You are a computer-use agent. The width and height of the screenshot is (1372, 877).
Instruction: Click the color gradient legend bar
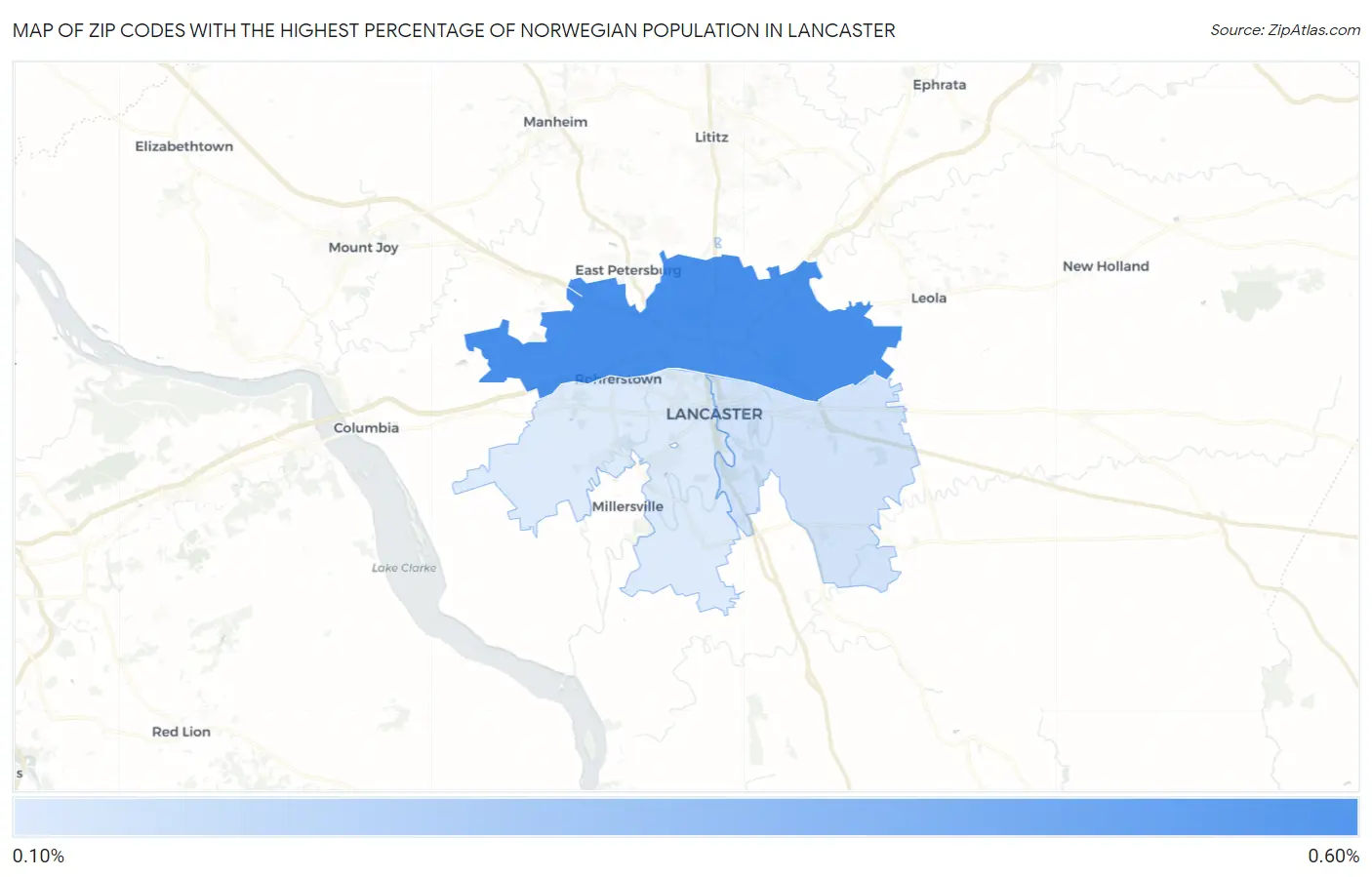(x=685, y=817)
